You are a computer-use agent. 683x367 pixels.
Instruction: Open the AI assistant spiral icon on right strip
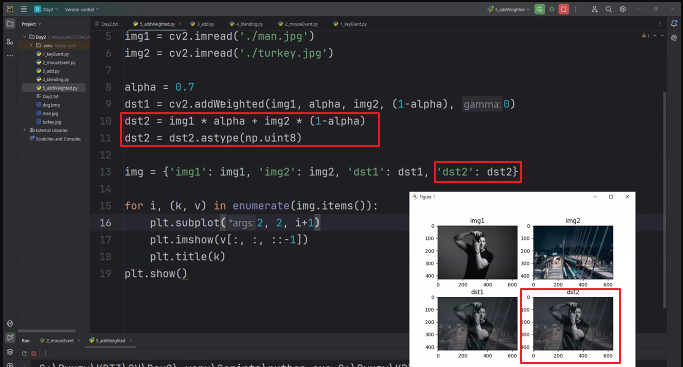click(674, 38)
